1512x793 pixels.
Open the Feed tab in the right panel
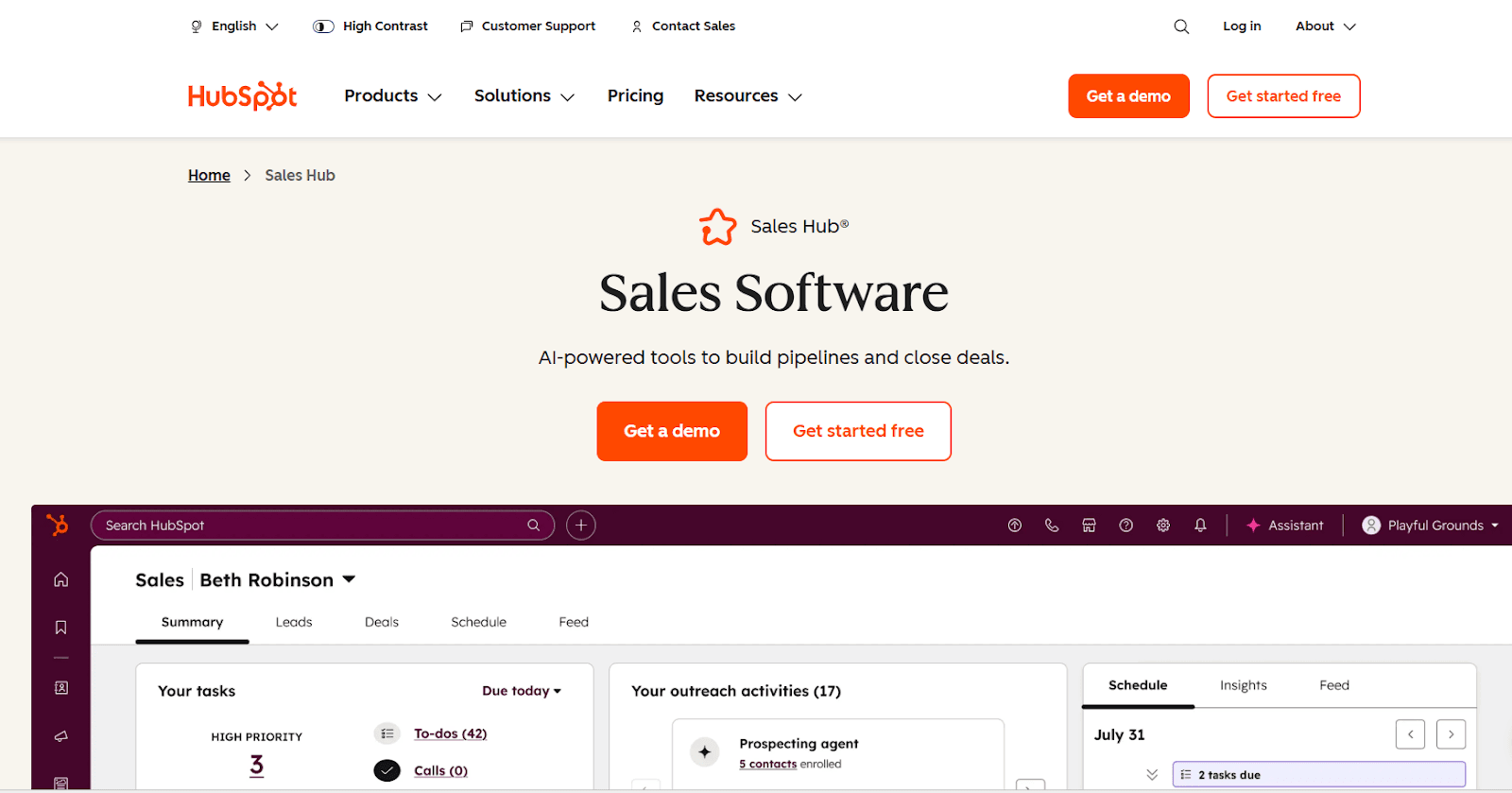[1334, 685]
